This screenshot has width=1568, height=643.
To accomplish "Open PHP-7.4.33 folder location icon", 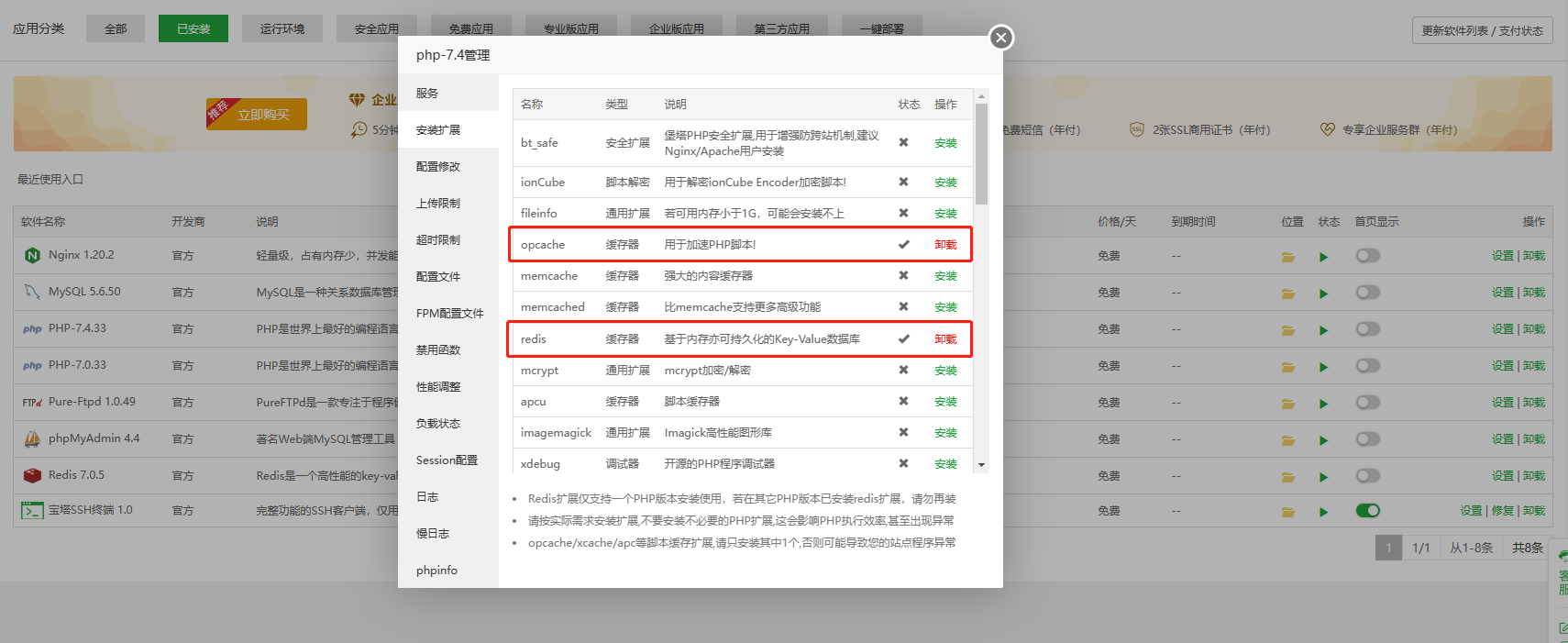I will tap(1288, 330).
